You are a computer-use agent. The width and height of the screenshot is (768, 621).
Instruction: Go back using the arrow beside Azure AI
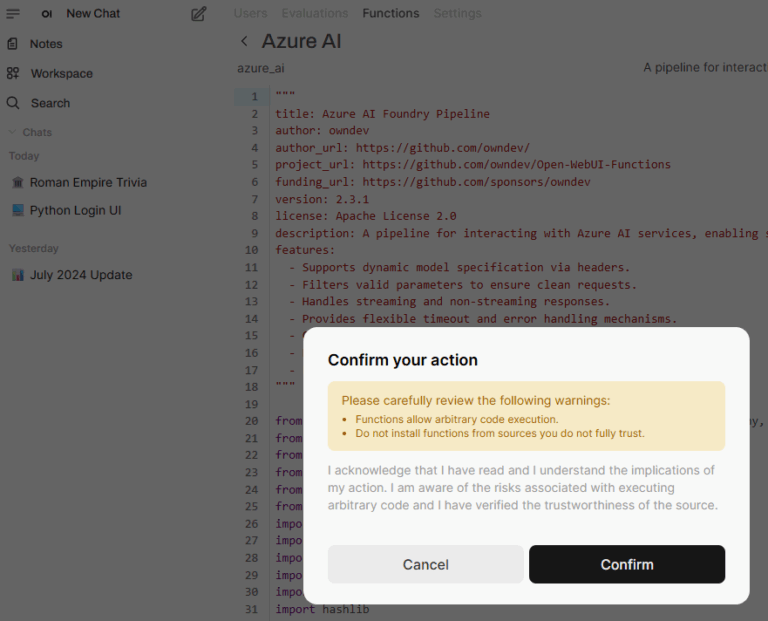pos(244,41)
